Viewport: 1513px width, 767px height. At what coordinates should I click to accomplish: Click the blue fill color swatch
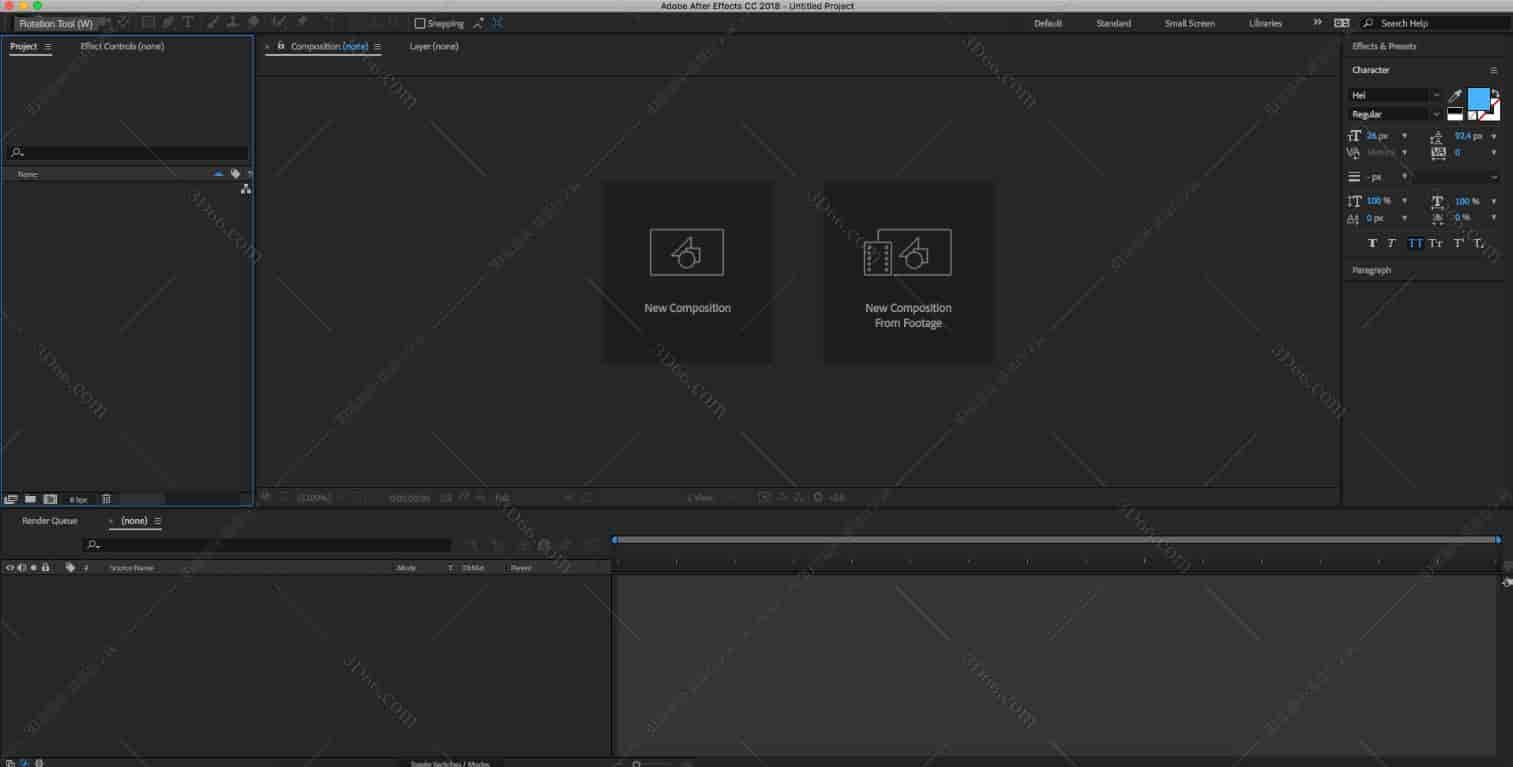click(x=1477, y=98)
